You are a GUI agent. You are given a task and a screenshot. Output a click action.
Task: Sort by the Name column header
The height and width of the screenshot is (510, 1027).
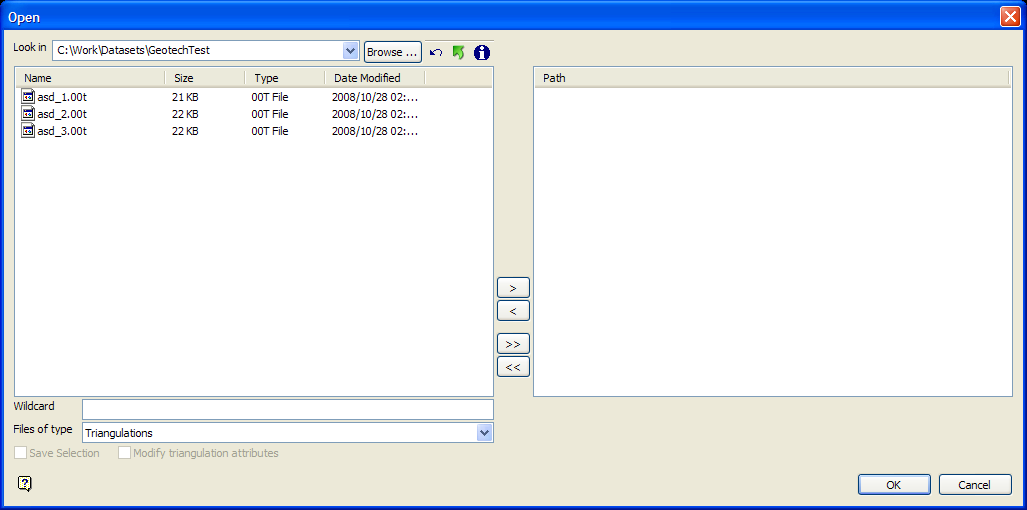(90, 78)
